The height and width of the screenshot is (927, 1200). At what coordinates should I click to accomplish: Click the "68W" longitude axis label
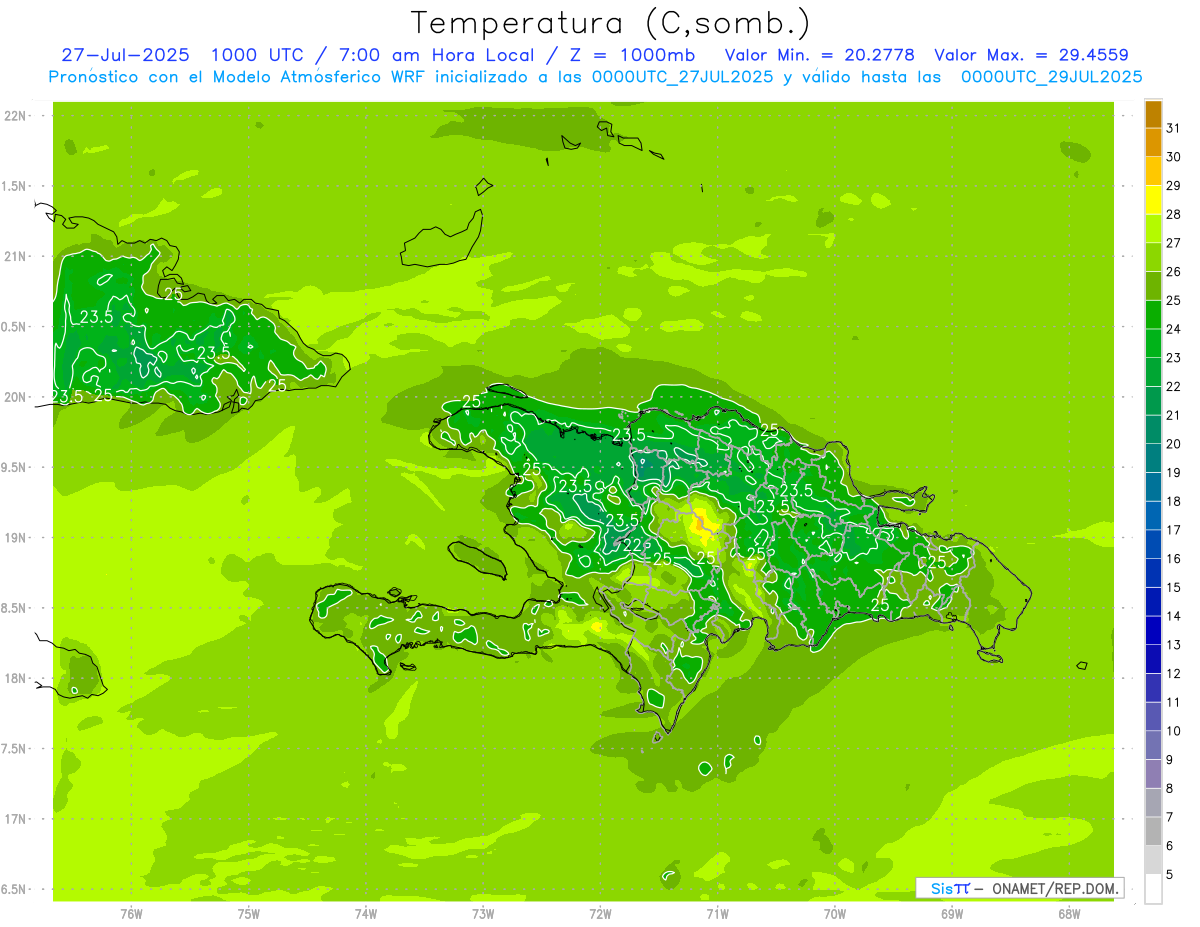(x=1069, y=914)
